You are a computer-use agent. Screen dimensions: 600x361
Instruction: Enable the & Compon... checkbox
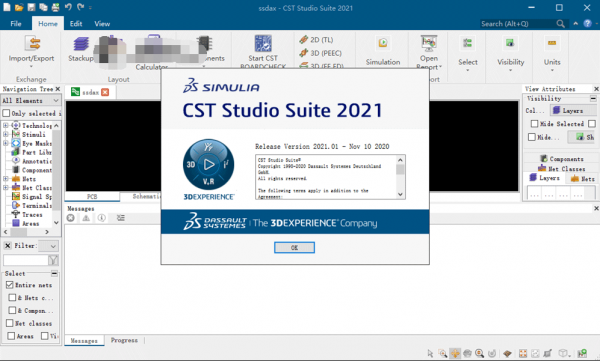(12, 310)
